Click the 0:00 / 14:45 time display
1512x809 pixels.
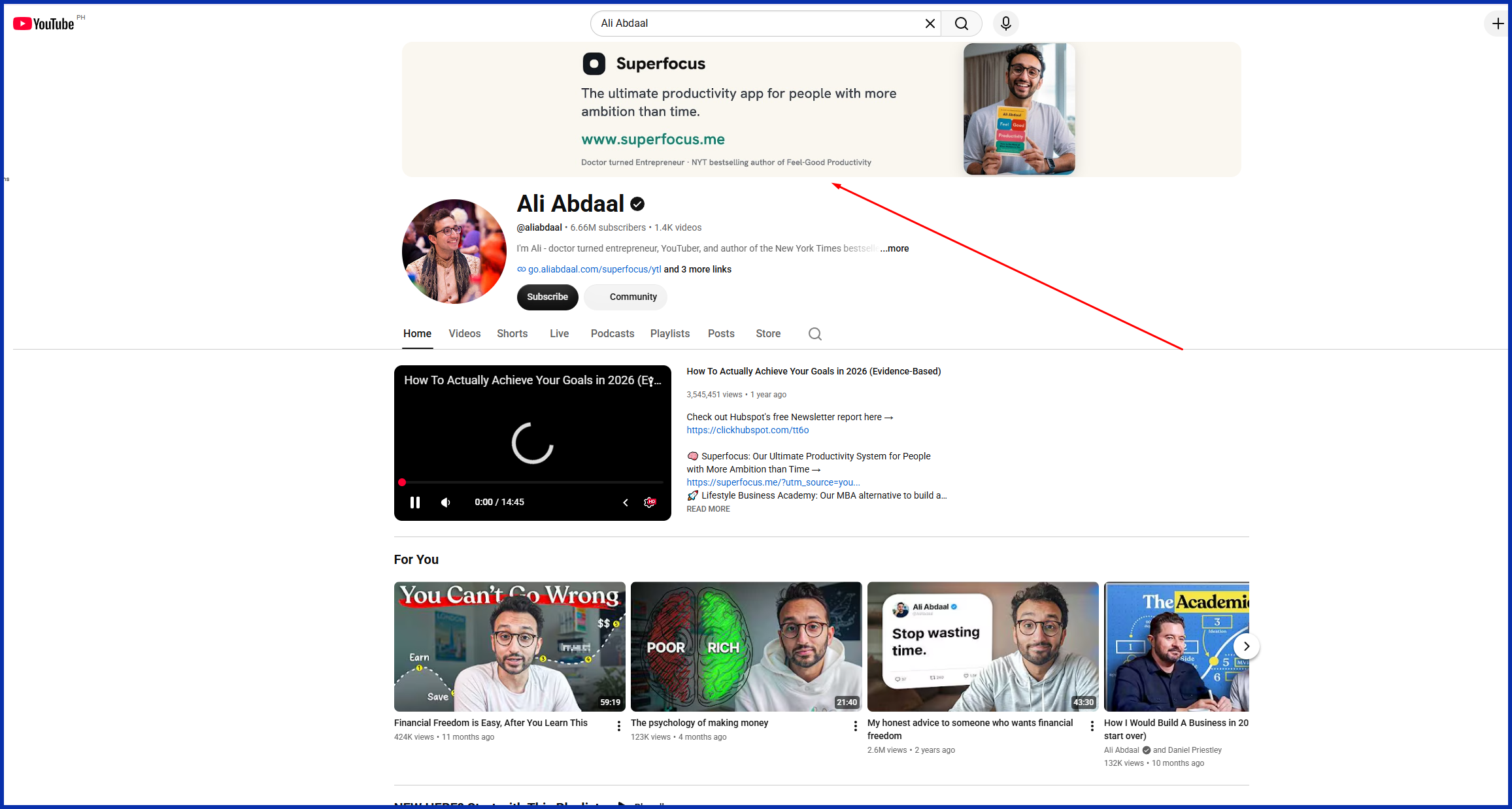[x=499, y=502]
